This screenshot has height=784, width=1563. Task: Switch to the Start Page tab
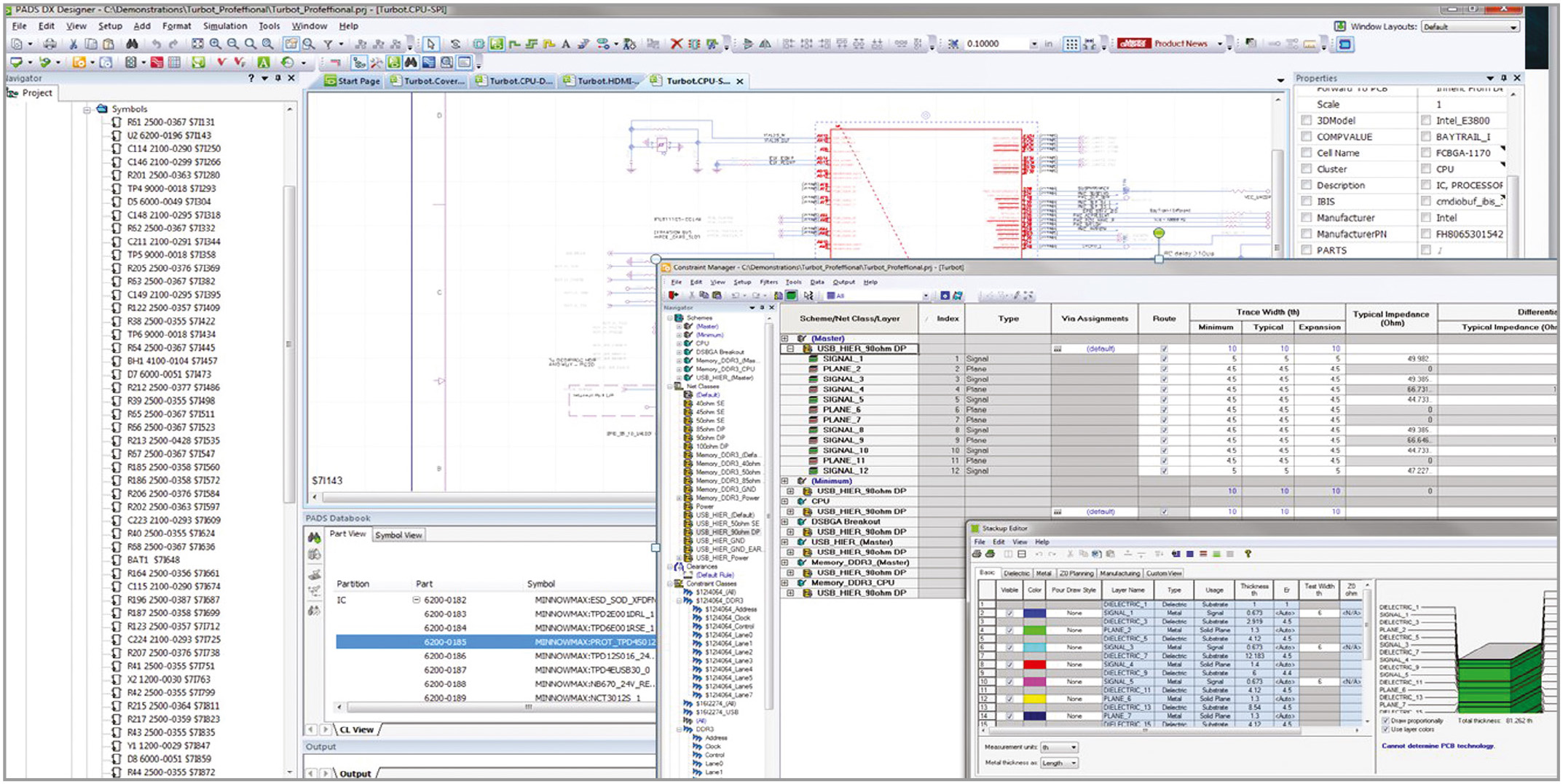point(353,81)
